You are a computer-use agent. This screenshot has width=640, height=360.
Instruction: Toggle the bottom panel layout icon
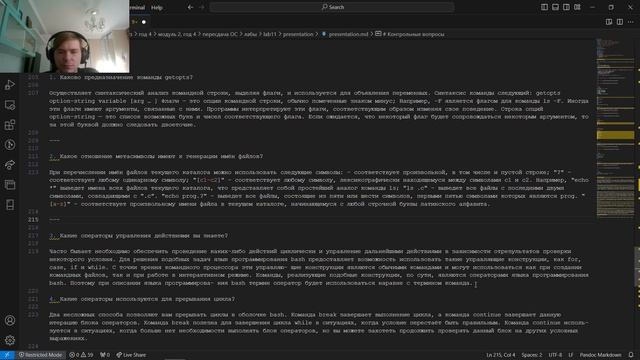point(555,7)
